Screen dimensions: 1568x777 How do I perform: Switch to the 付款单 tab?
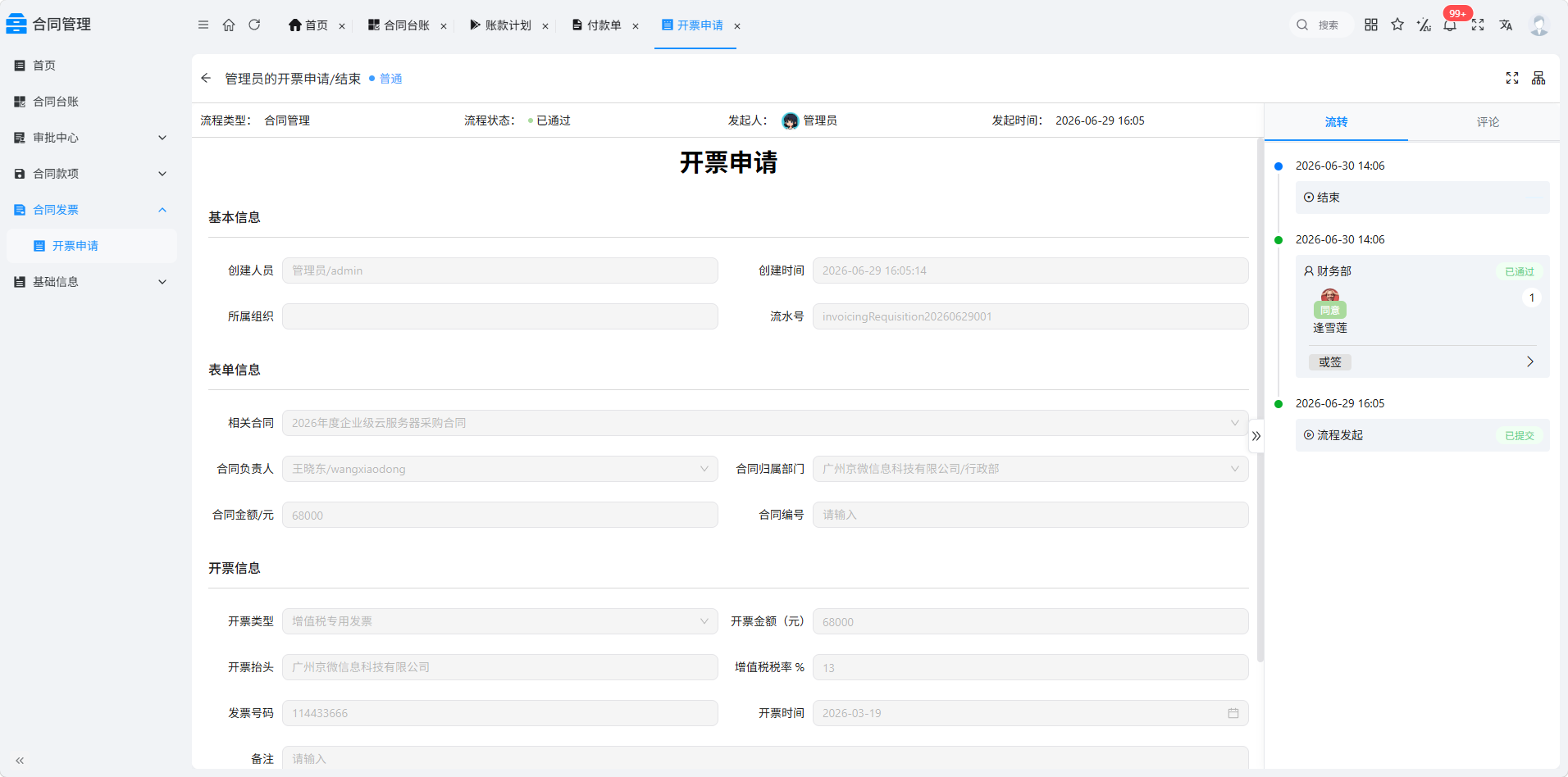(x=597, y=25)
